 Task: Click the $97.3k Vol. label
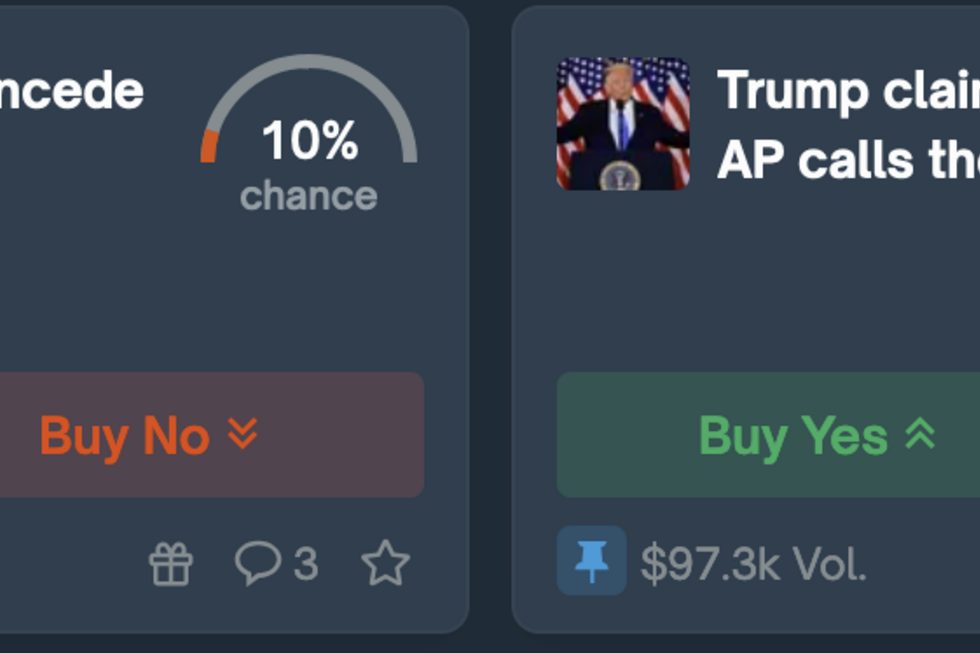753,565
